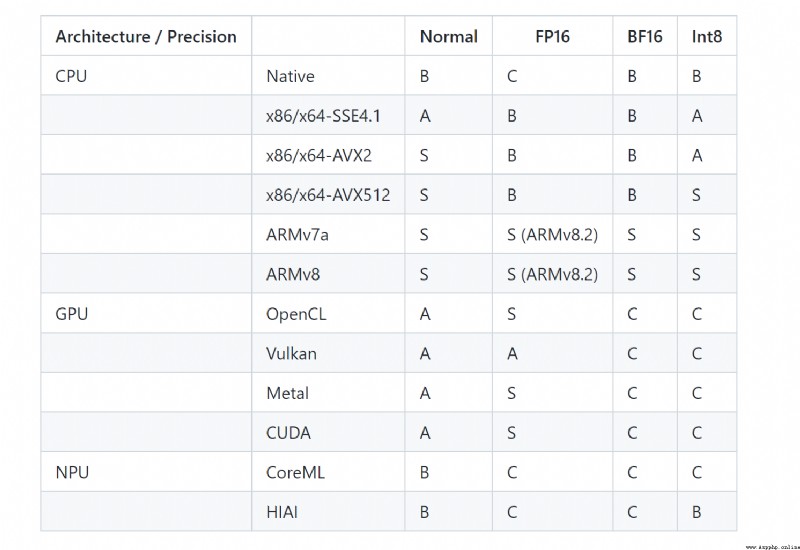Select the x86/x64-AVX512 cell

point(328,195)
